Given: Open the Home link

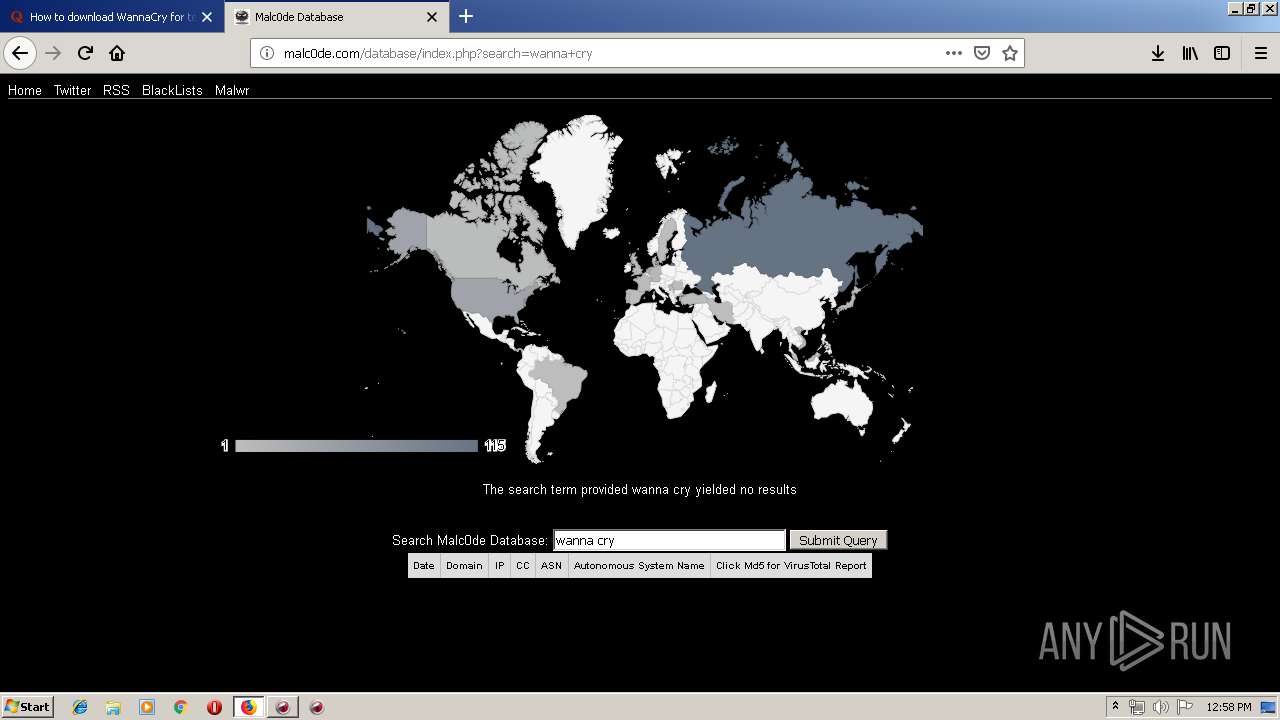Looking at the screenshot, I should point(25,90).
